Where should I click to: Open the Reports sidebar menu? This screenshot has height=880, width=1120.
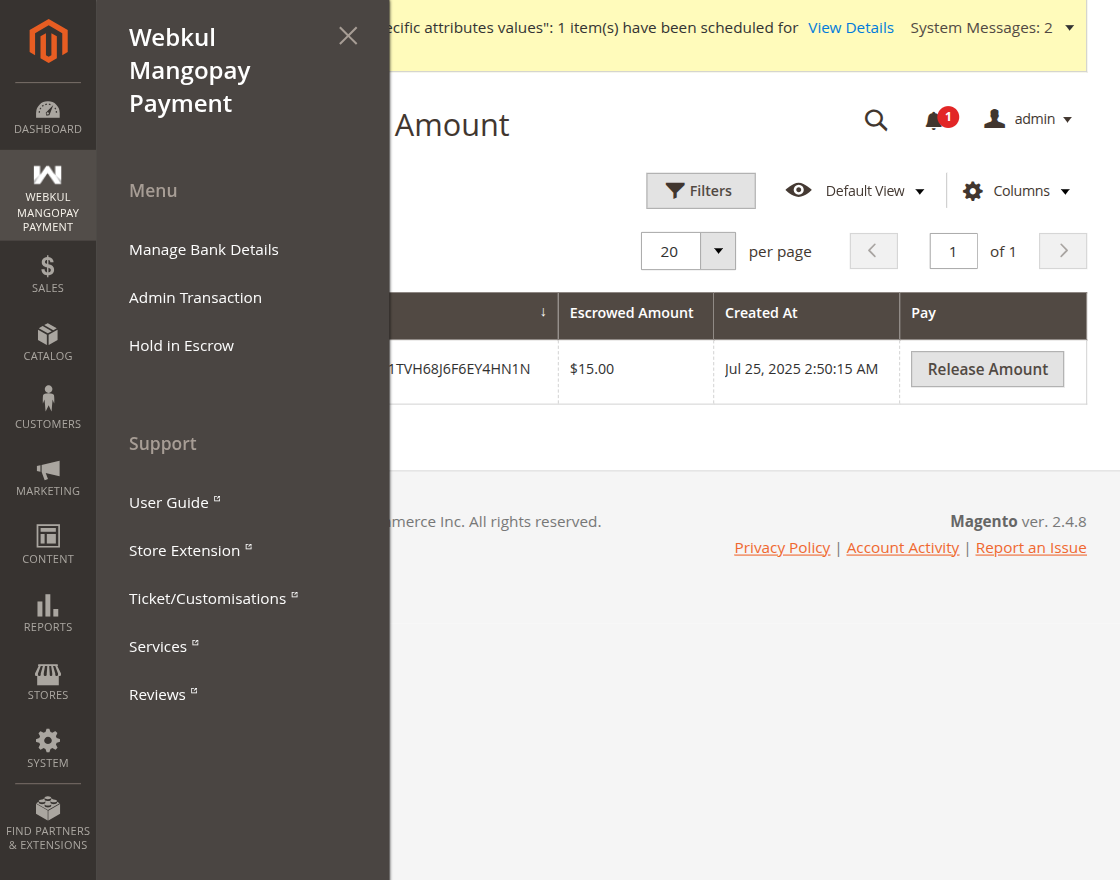coord(48,614)
